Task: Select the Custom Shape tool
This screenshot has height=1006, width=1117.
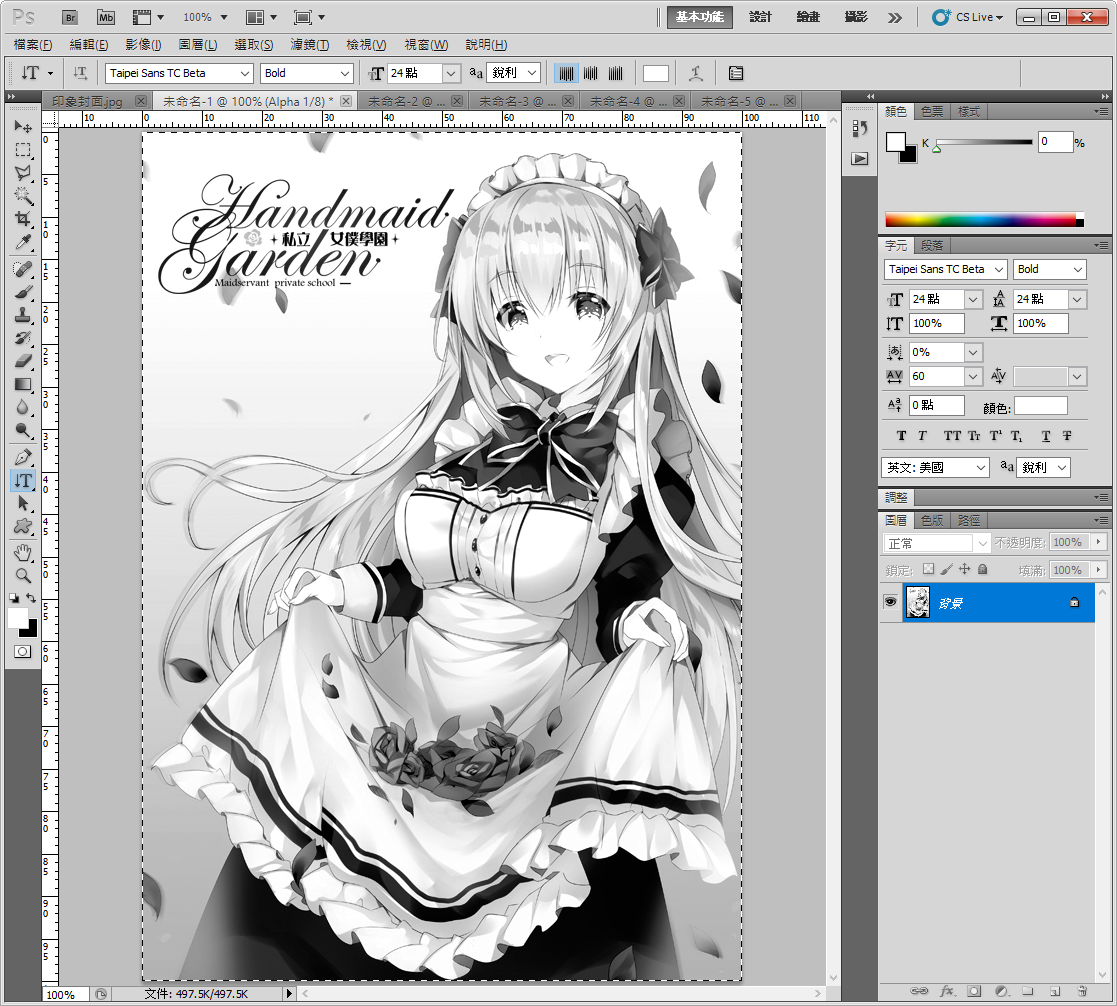Action: tap(23, 526)
